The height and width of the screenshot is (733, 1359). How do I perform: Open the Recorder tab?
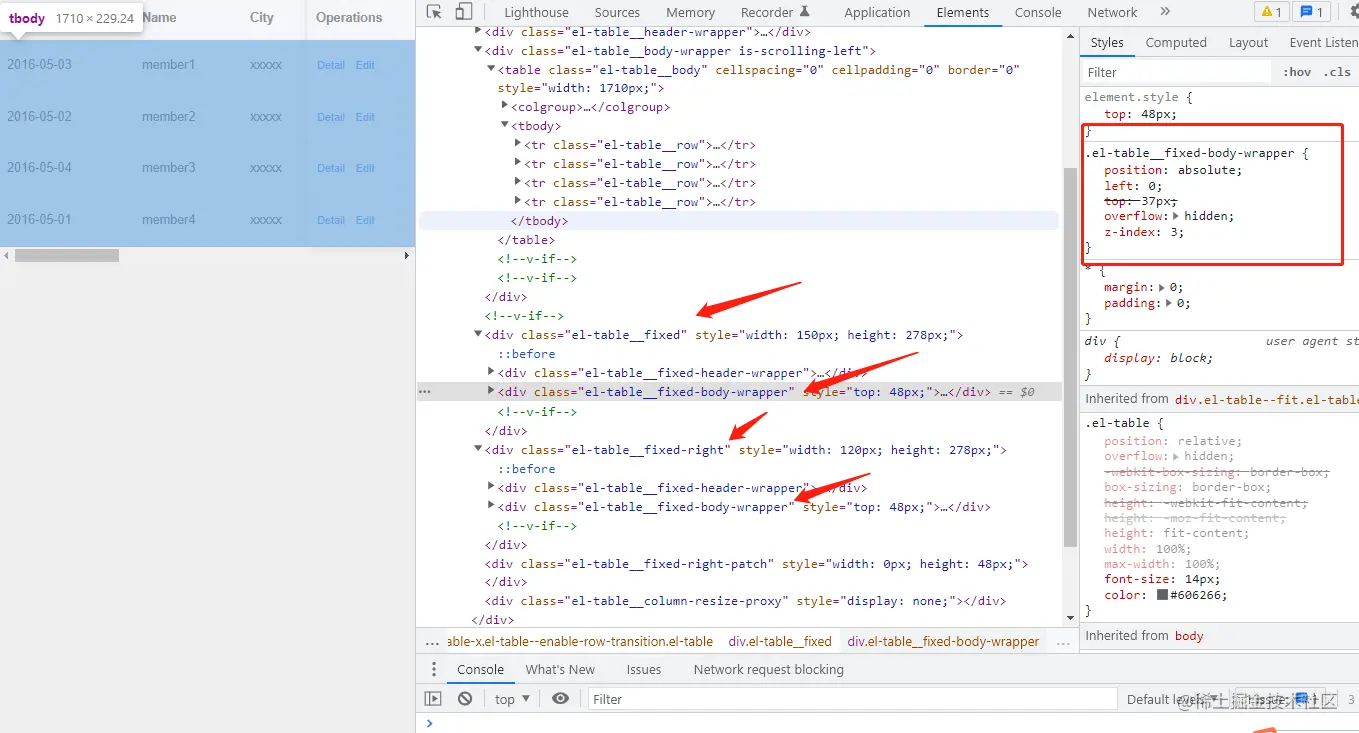pos(775,12)
